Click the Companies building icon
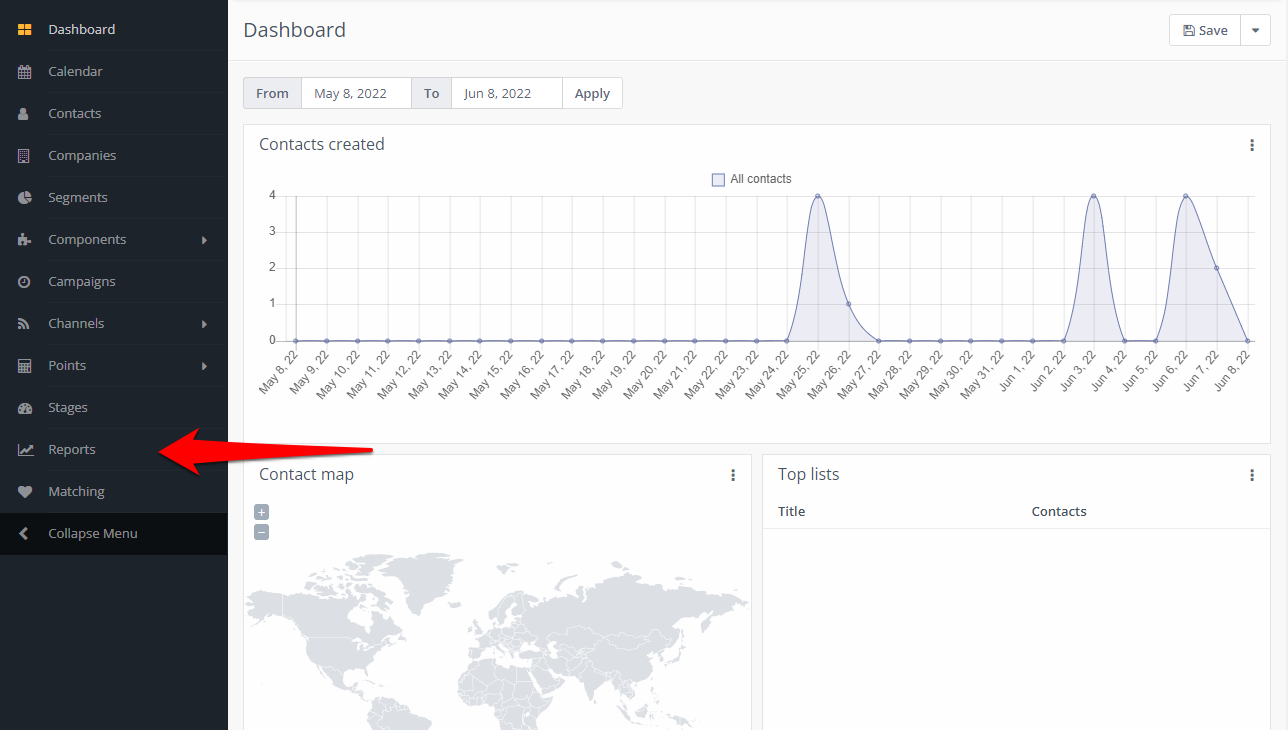 pos(24,156)
